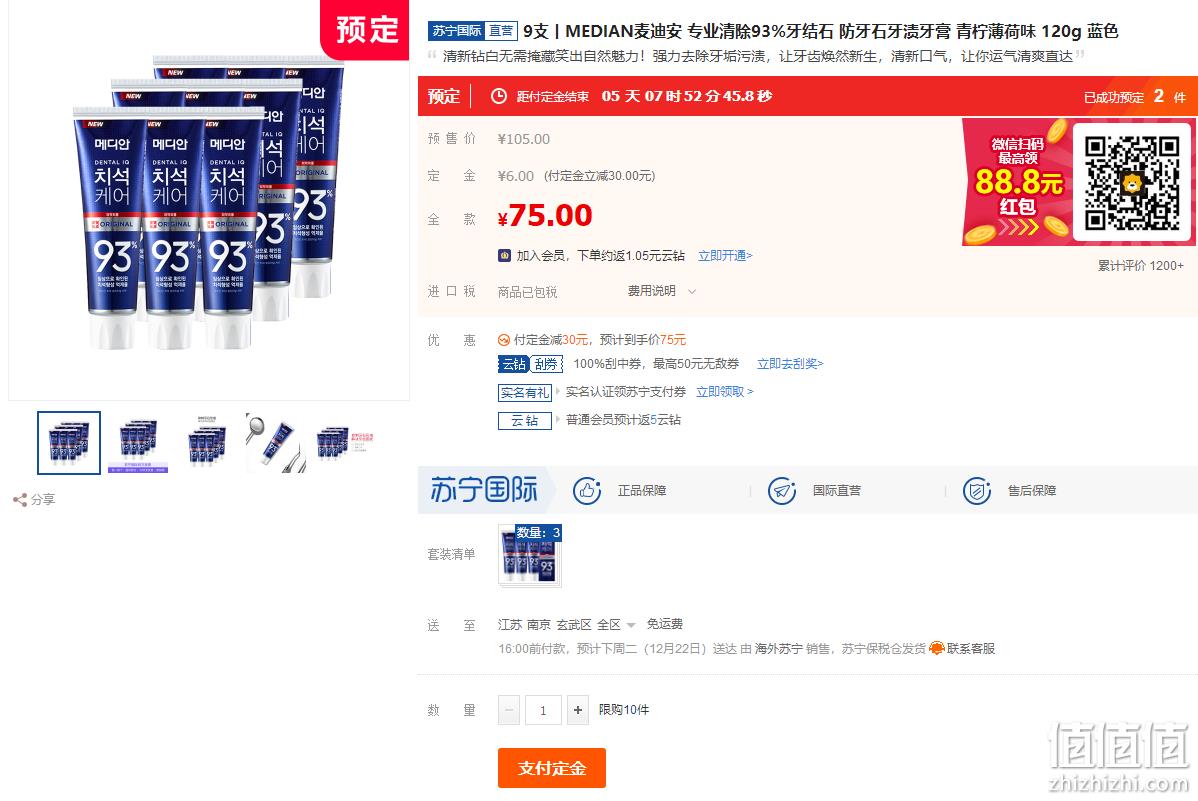Screen dimensions: 1198x801
Task: Click the quantity input field
Action: click(542, 710)
